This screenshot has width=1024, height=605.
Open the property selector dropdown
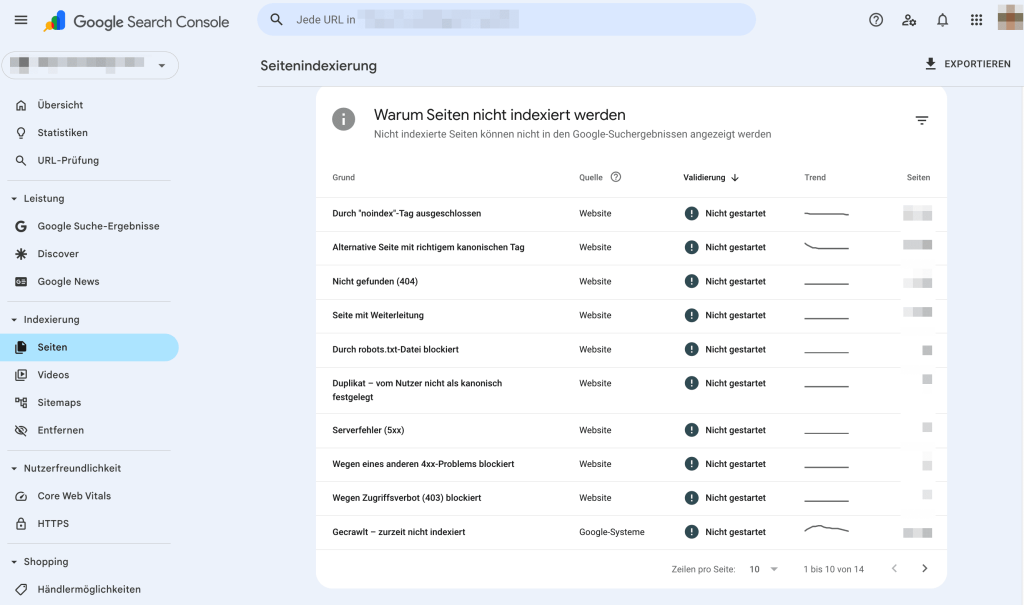tap(160, 64)
